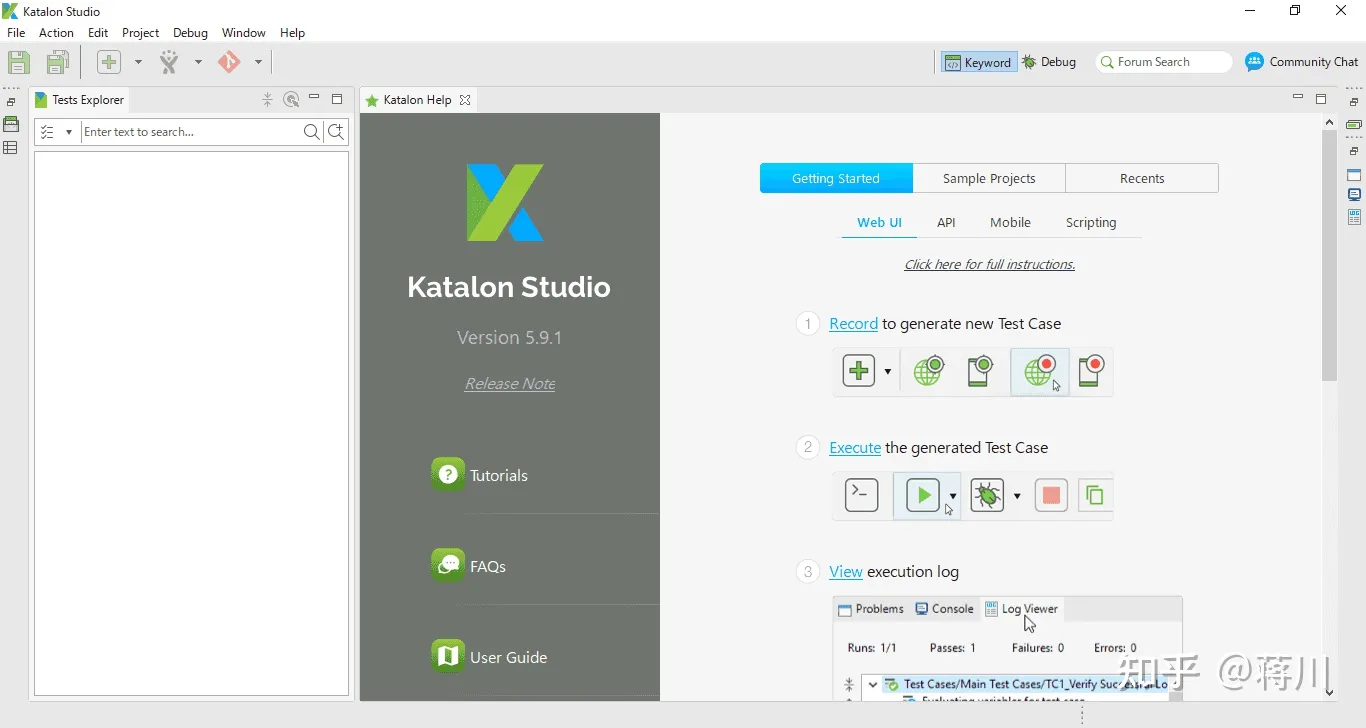Viewport: 1366px width, 728px height.
Task: Click the Jira integration toolbar icon
Action: tap(169, 62)
